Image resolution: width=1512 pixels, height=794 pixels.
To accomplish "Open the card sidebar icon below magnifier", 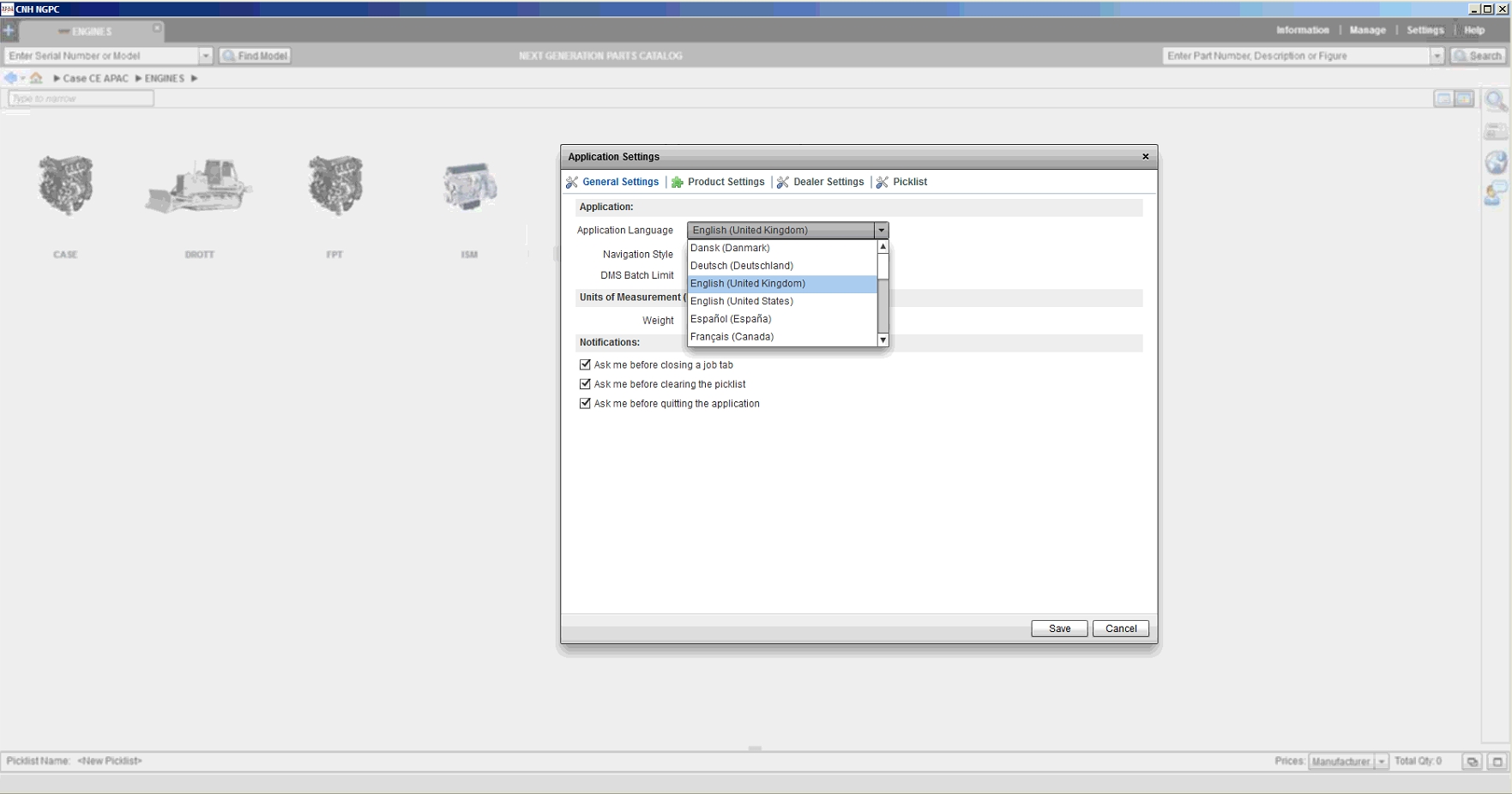I will pos(1496,131).
